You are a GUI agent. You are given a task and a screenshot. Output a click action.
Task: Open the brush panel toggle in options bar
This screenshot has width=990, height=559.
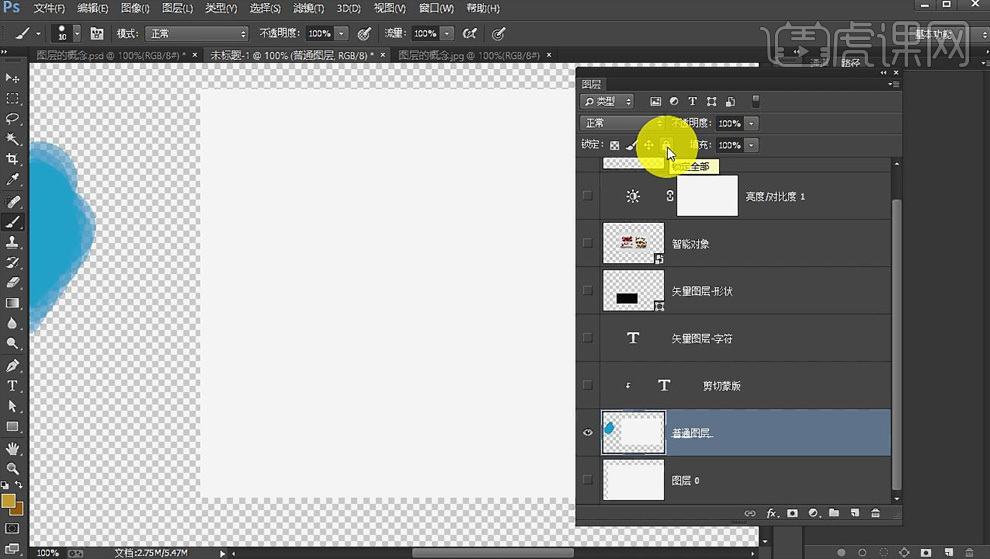click(97, 33)
